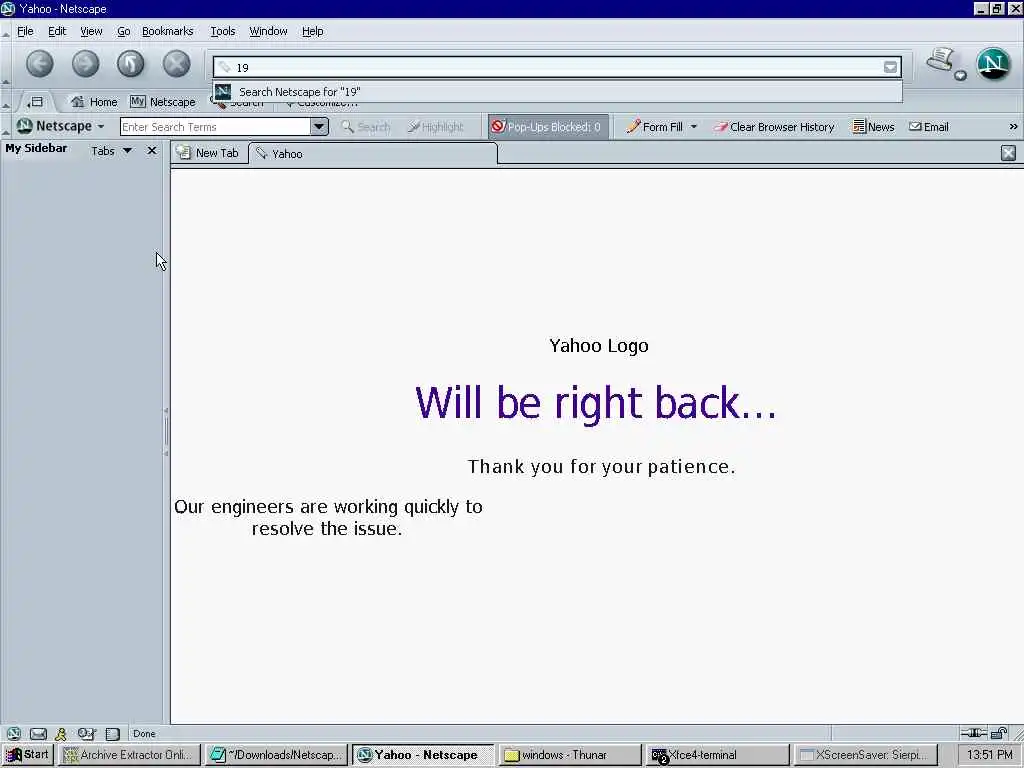Click the Search magnifier button in Netscape toolbar

pyautogui.click(x=366, y=127)
